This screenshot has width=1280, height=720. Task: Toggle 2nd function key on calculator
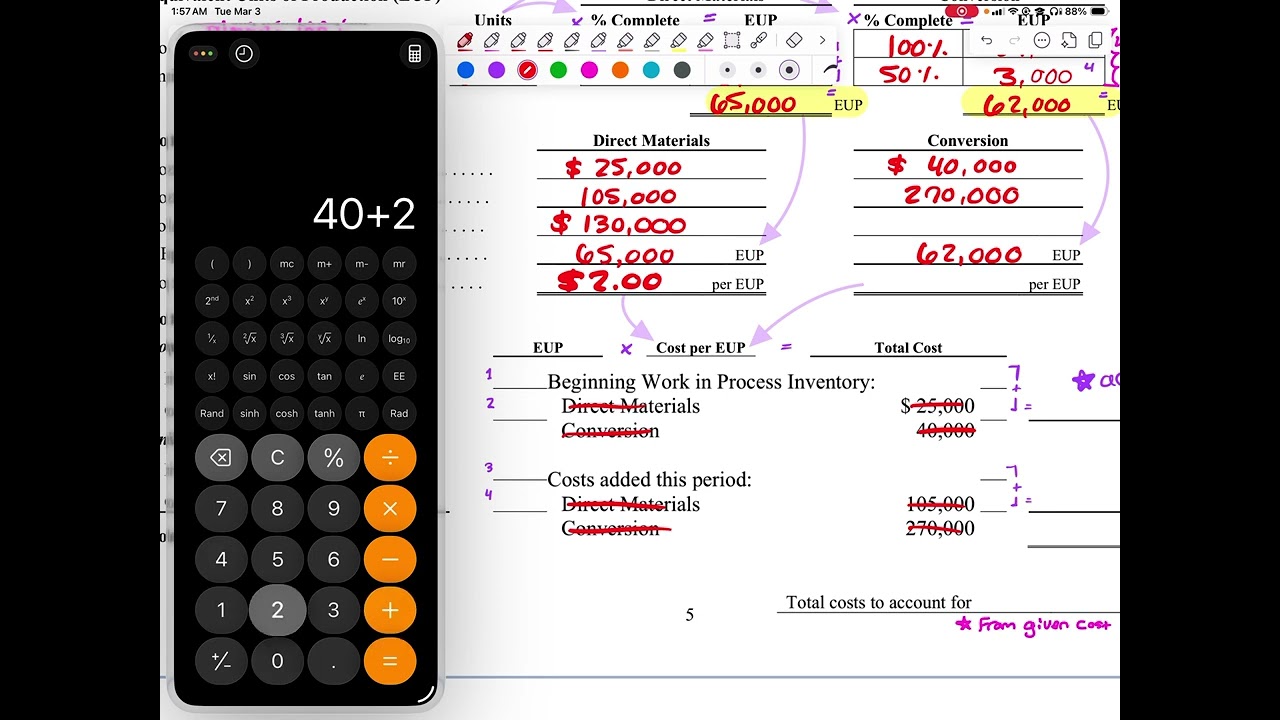[x=212, y=301]
